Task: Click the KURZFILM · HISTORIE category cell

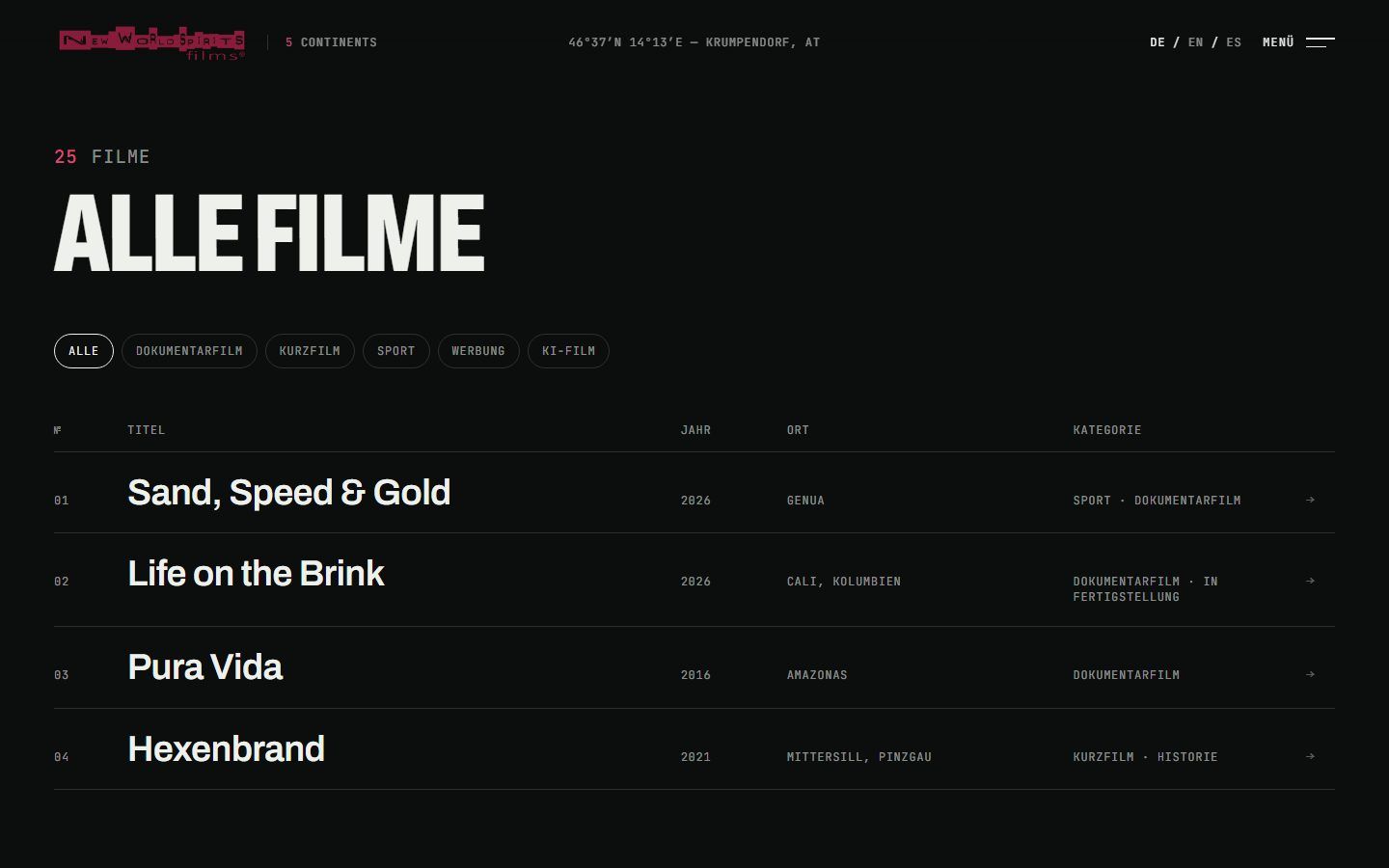Action: (1145, 757)
